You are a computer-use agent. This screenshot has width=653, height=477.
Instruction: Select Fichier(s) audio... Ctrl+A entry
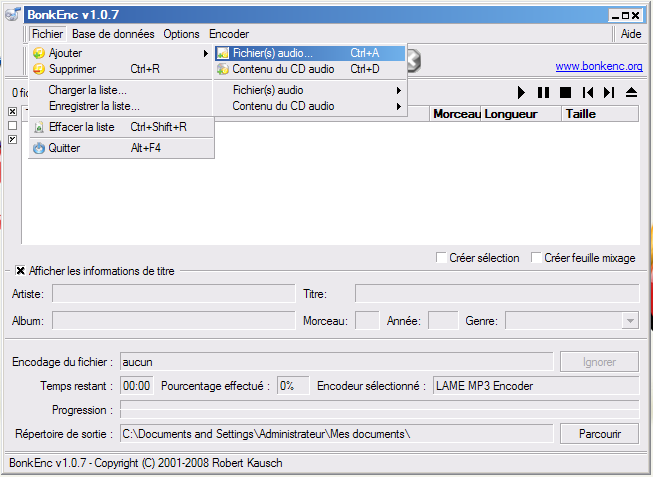tap(310, 53)
